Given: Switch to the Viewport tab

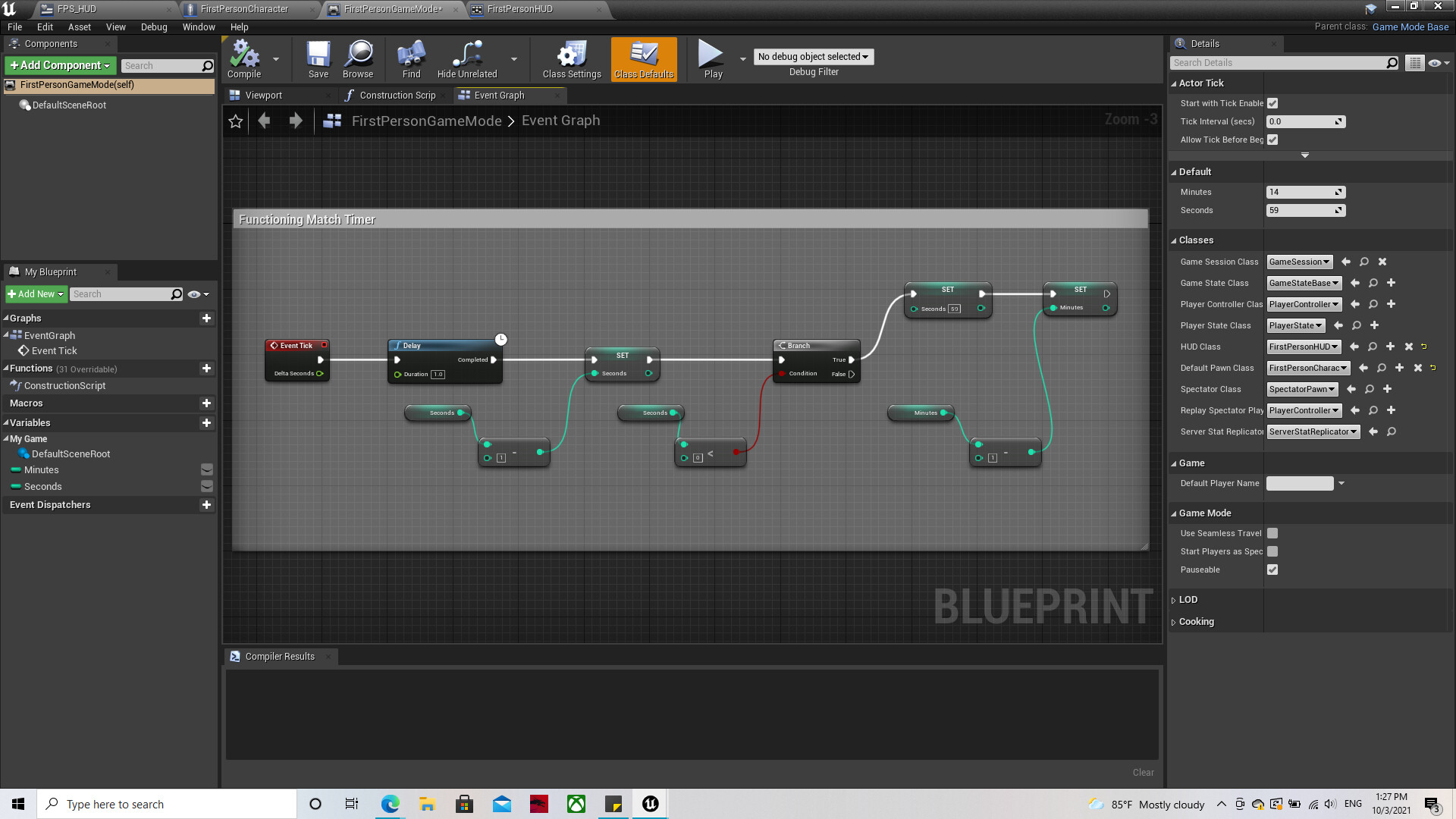Looking at the screenshot, I should [x=263, y=96].
